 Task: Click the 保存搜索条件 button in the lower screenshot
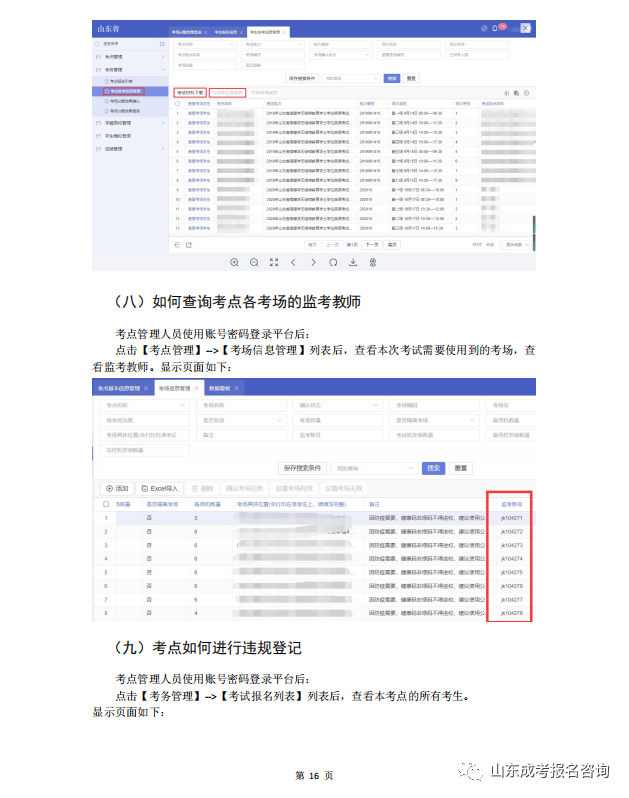(302, 468)
